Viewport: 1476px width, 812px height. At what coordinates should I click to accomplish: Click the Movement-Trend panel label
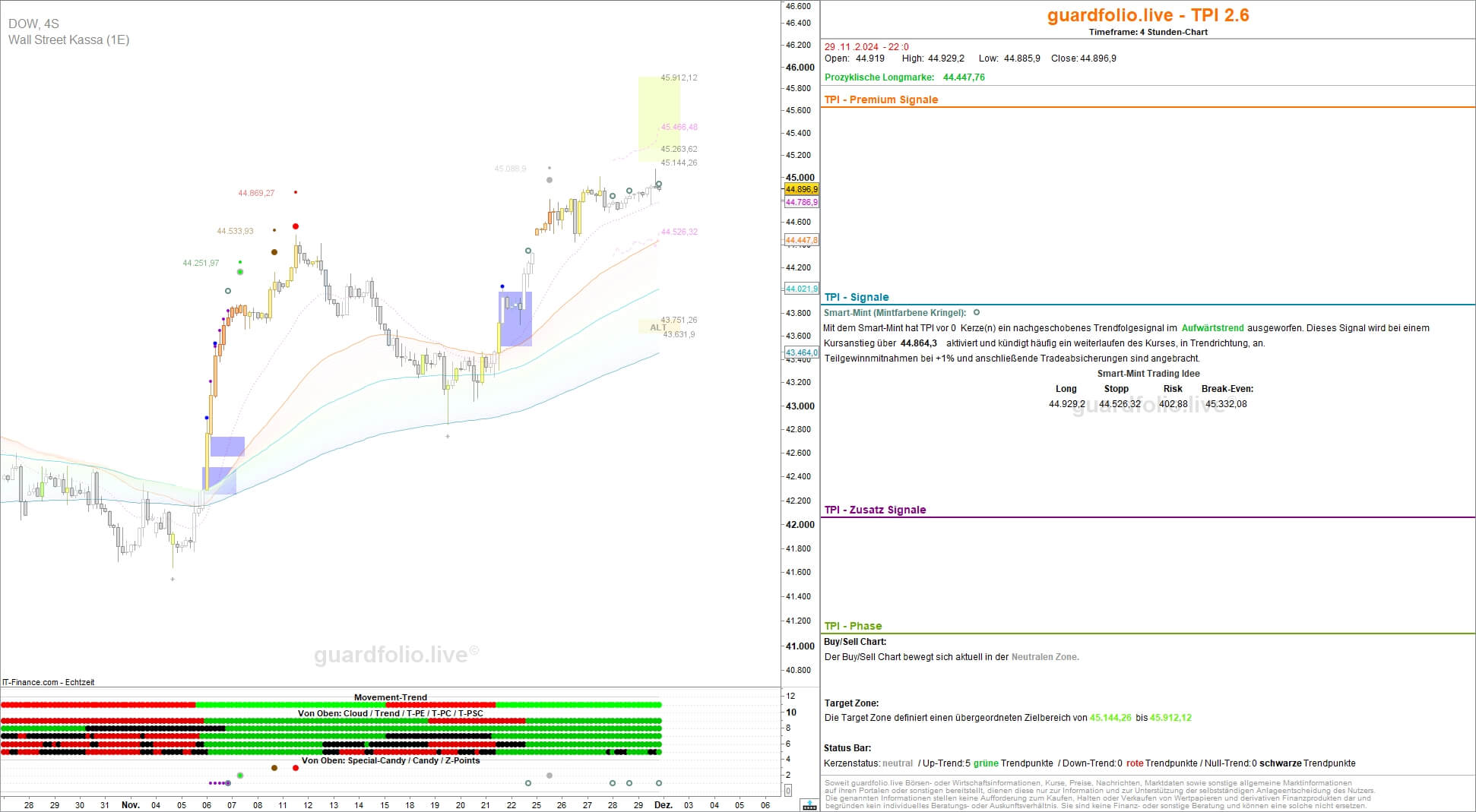pyautogui.click(x=391, y=697)
